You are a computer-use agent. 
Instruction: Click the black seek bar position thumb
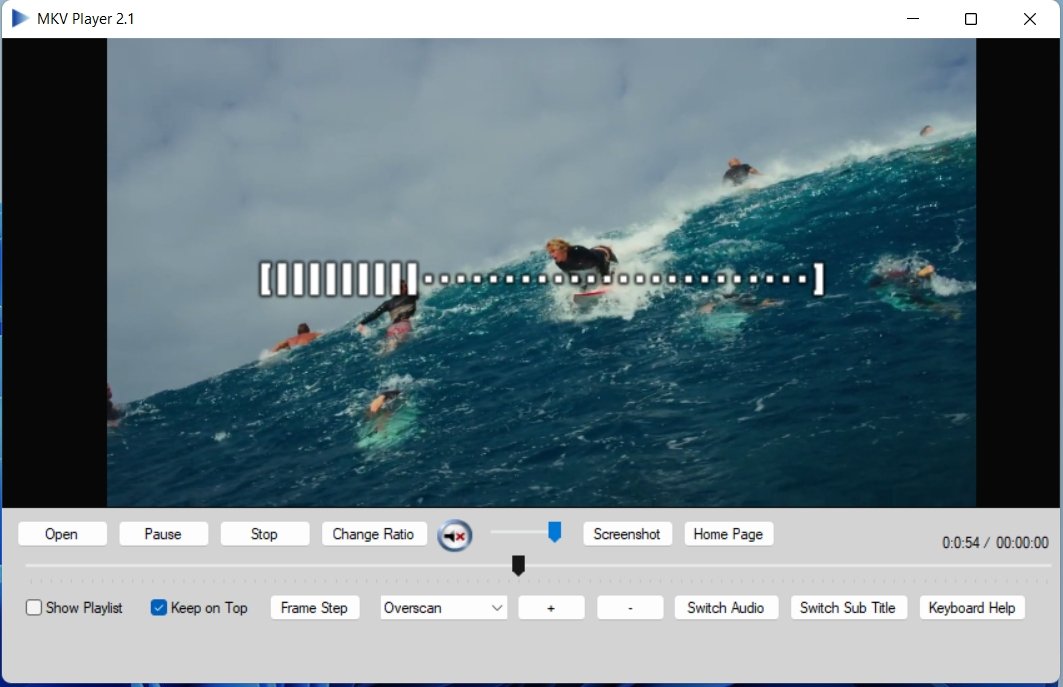[519, 565]
